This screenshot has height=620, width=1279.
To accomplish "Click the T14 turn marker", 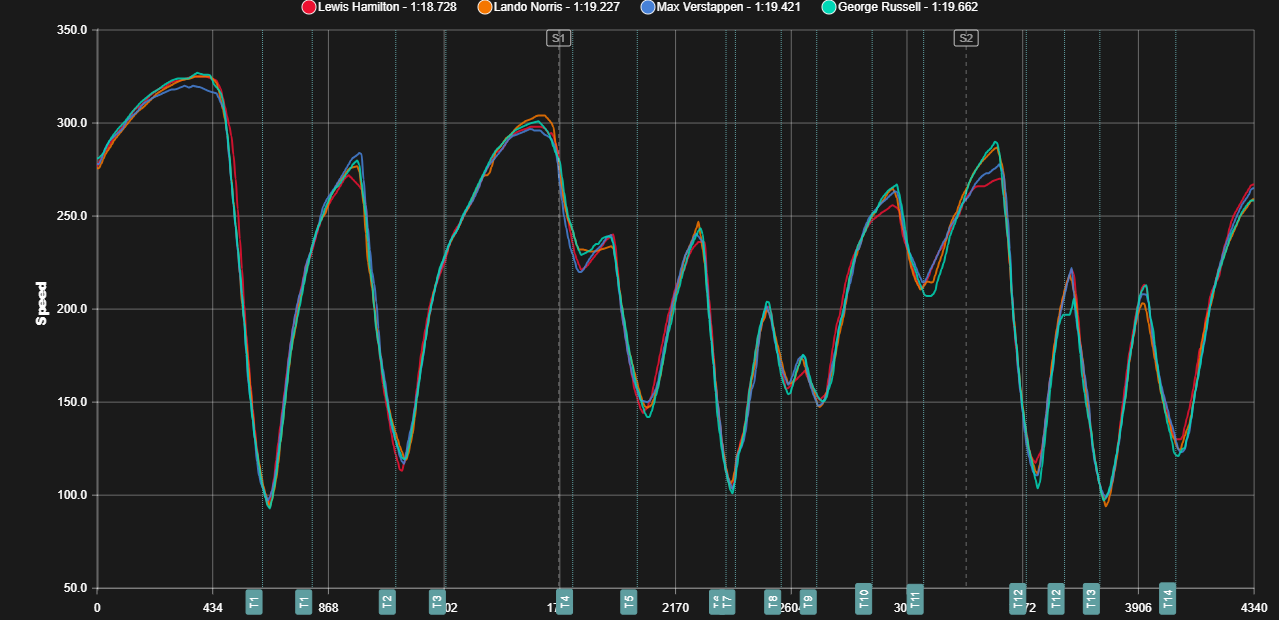I will [1167, 597].
